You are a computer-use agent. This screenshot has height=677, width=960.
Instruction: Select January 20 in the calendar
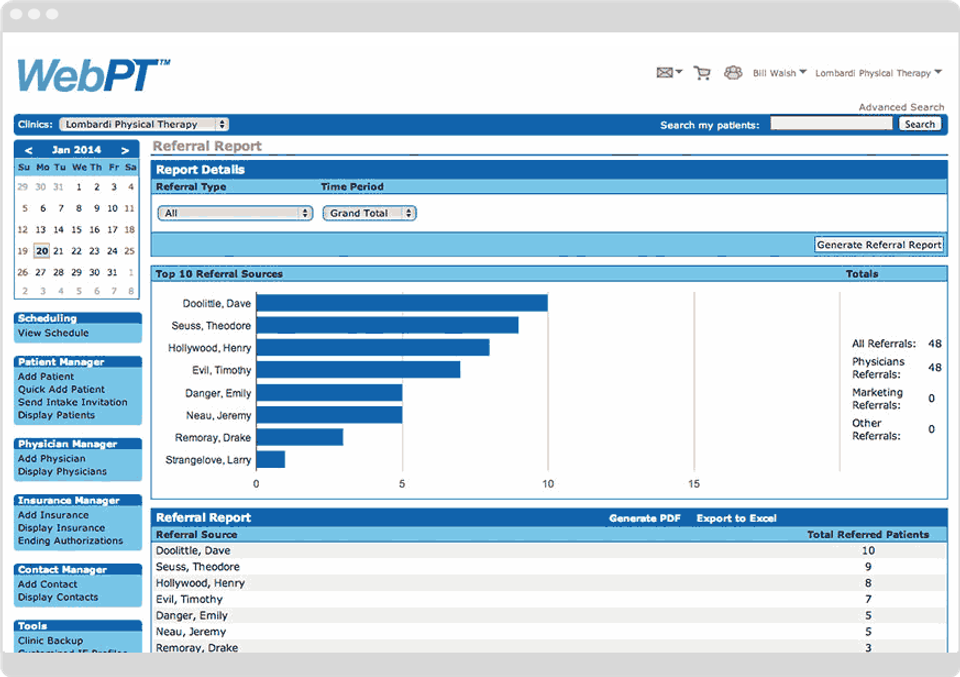[41, 251]
